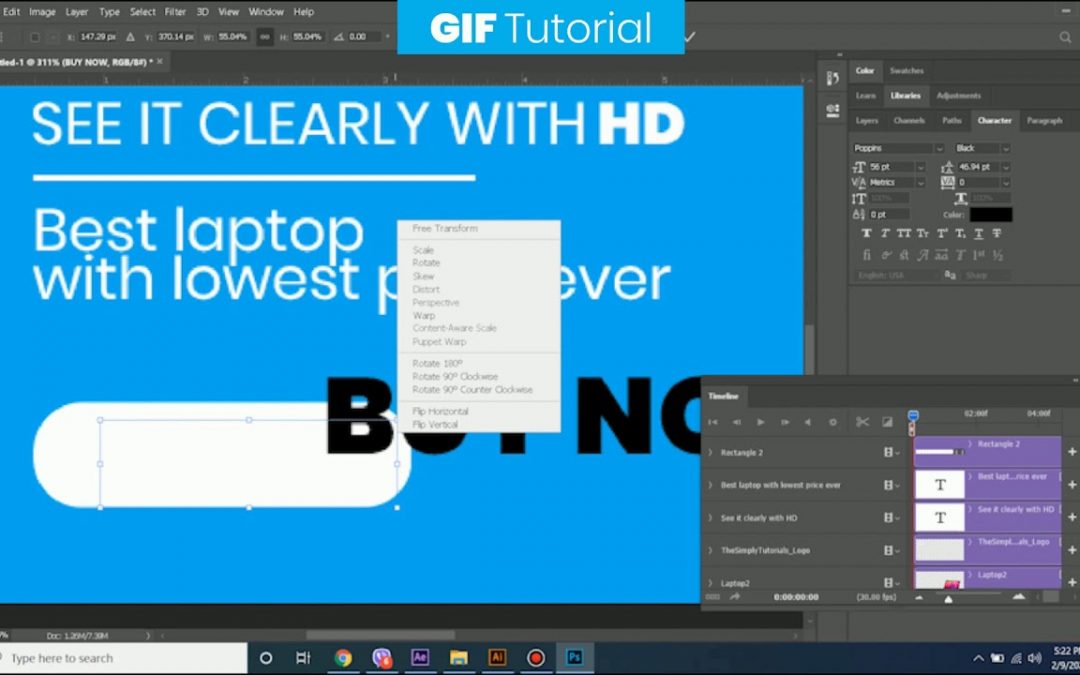Image resolution: width=1080 pixels, height=675 pixels.
Task: Click the blue timeline playhead marker
Action: point(913,415)
